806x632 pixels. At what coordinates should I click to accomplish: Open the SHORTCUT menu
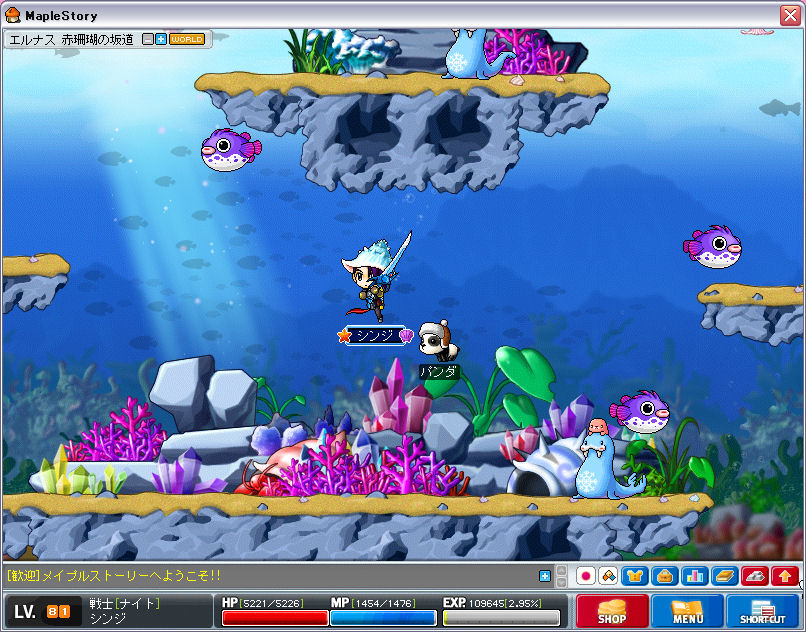tap(762, 611)
